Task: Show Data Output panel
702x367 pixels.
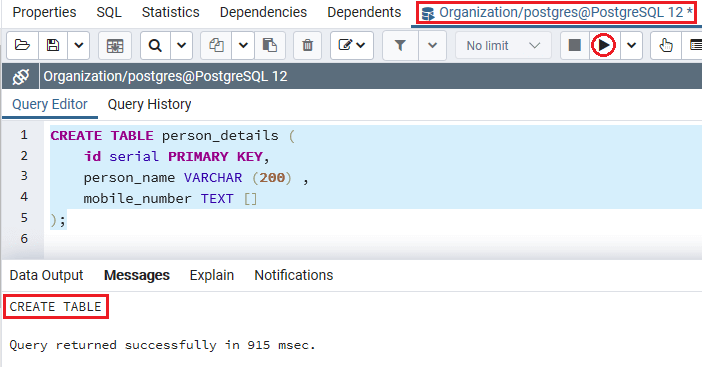Action: pyautogui.click(x=47, y=275)
